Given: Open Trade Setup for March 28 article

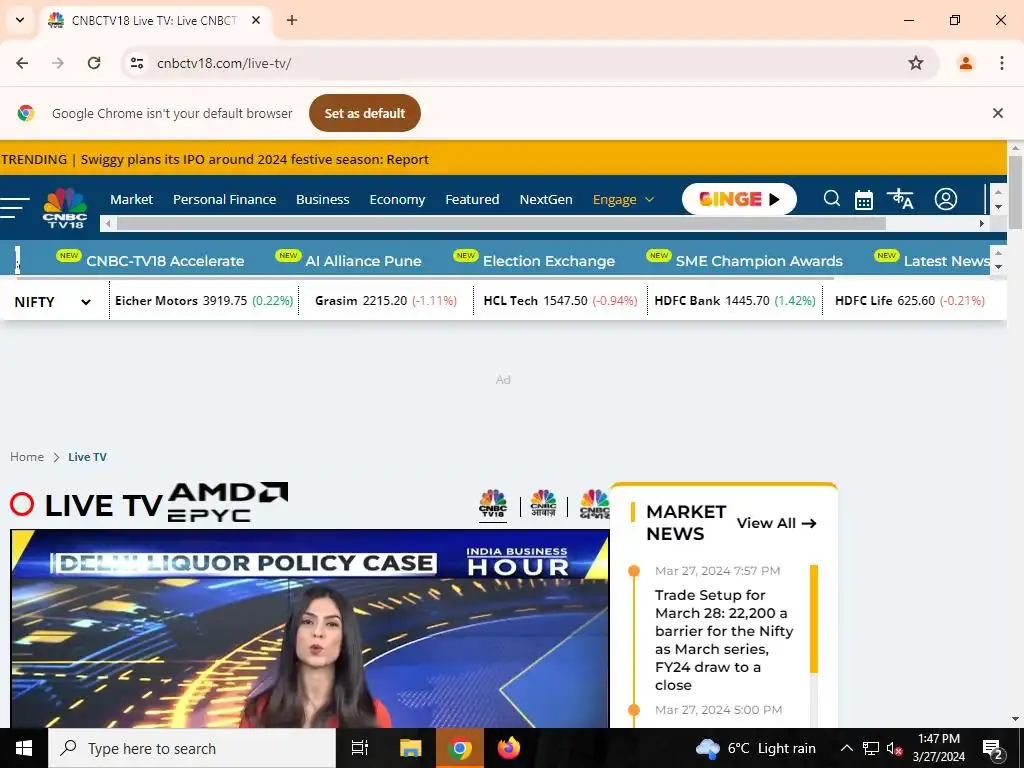Looking at the screenshot, I should tap(724, 640).
